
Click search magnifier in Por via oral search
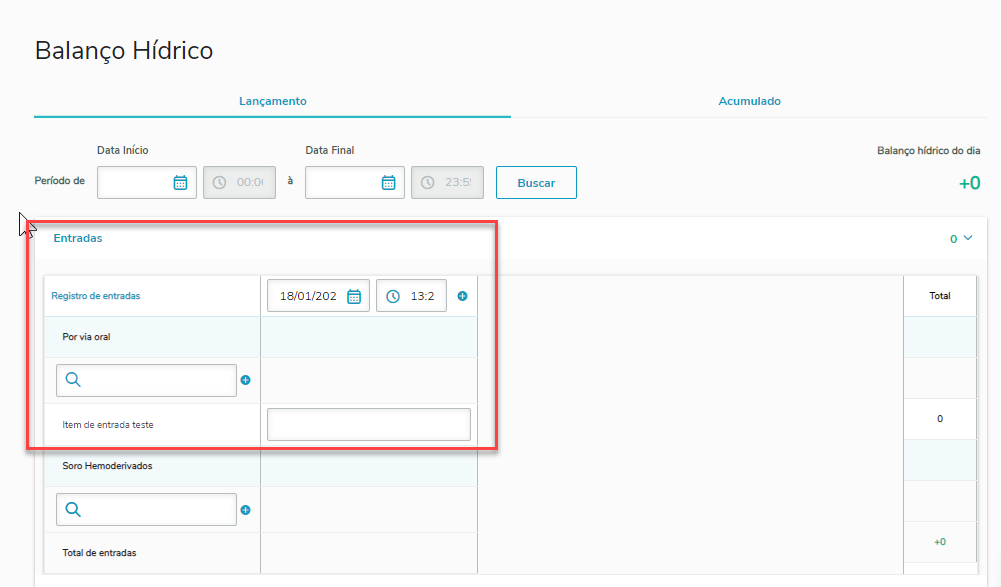(73, 380)
